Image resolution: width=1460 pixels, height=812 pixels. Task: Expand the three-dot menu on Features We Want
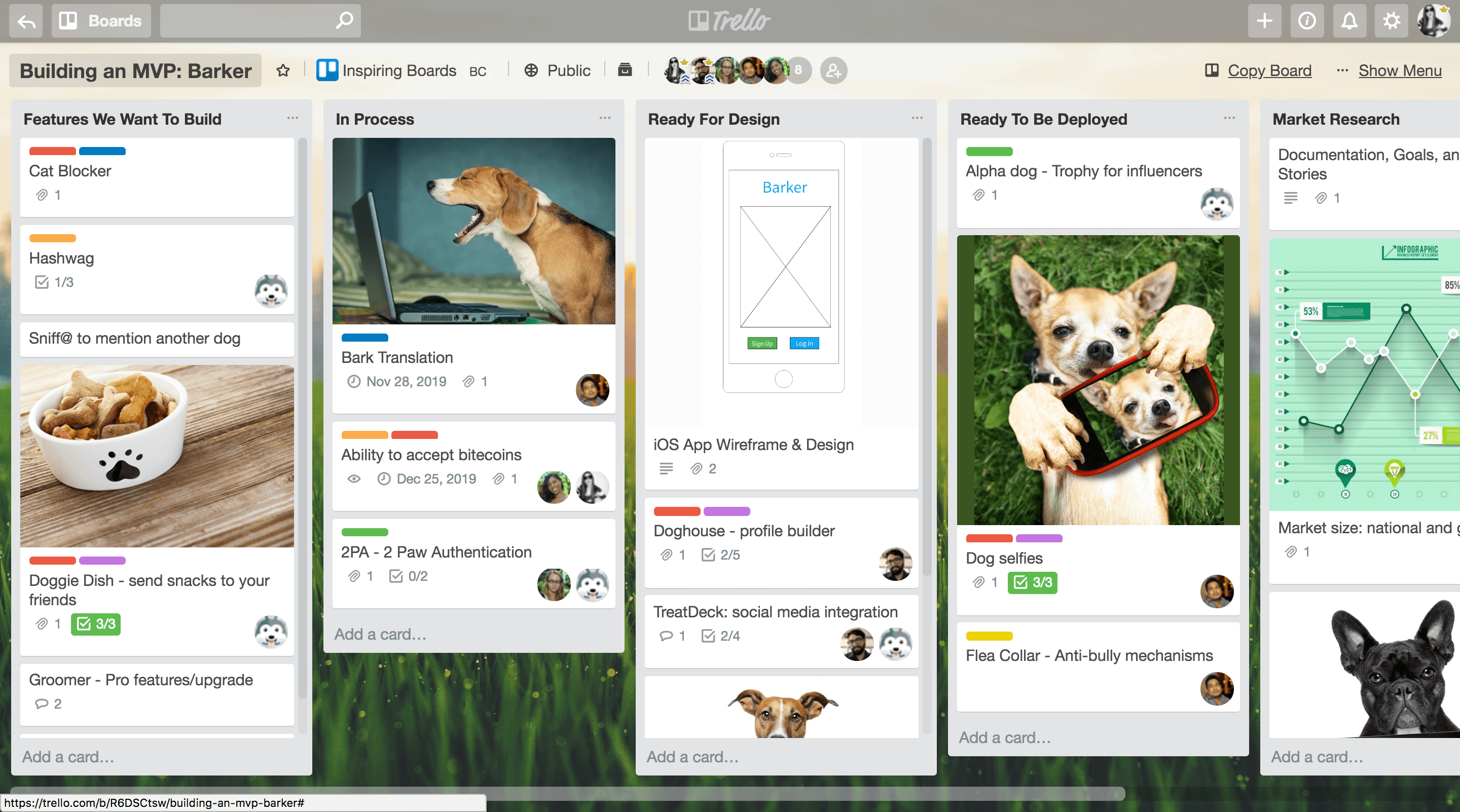click(293, 118)
